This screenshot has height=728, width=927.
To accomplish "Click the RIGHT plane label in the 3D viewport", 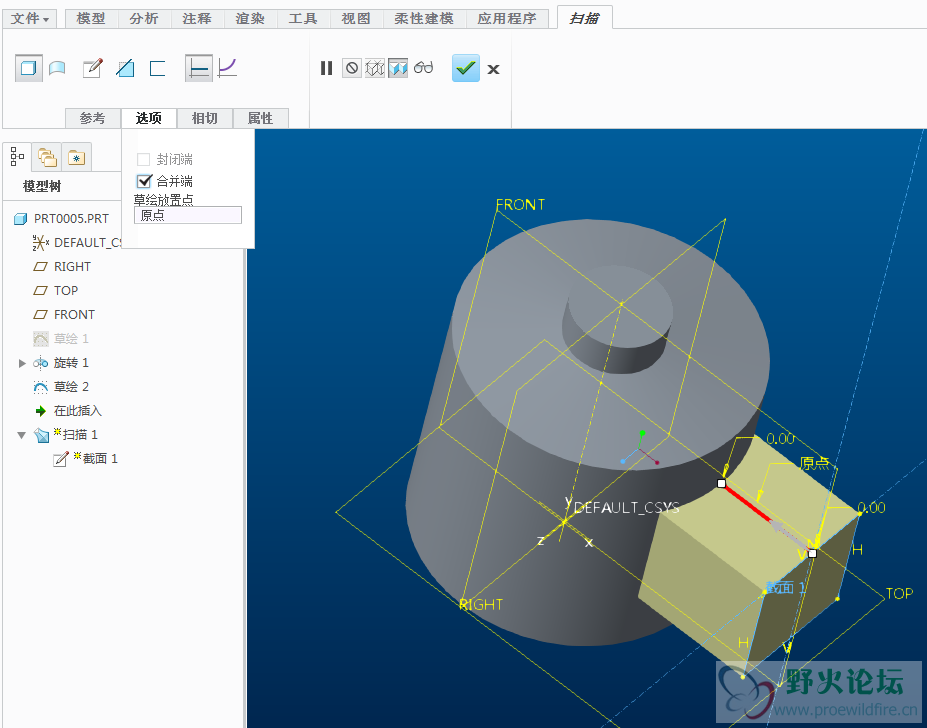I will coord(481,604).
